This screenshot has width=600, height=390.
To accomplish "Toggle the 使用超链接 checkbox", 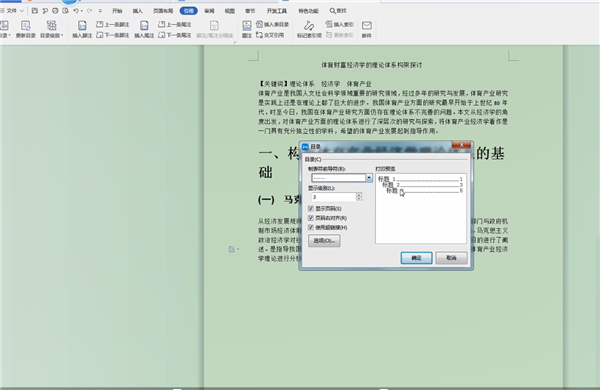I will tap(311, 227).
